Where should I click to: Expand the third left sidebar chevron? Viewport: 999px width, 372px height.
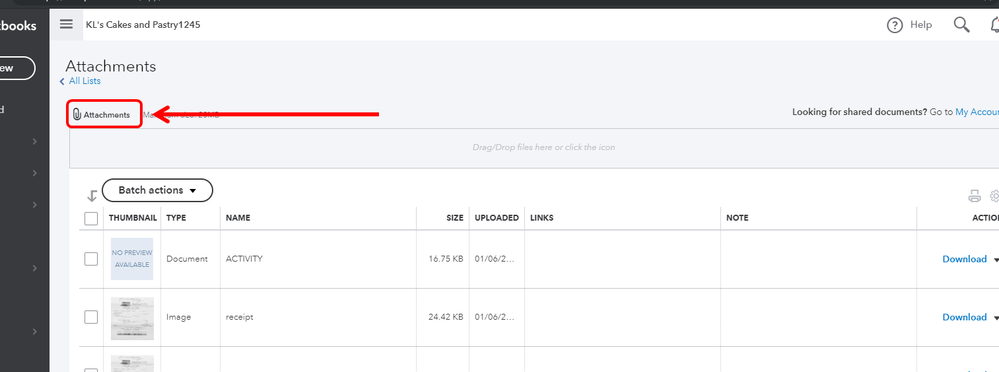pos(35,205)
